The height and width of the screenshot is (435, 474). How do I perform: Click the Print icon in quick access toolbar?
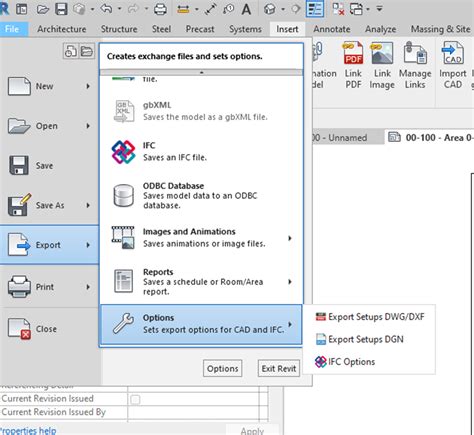160,9
